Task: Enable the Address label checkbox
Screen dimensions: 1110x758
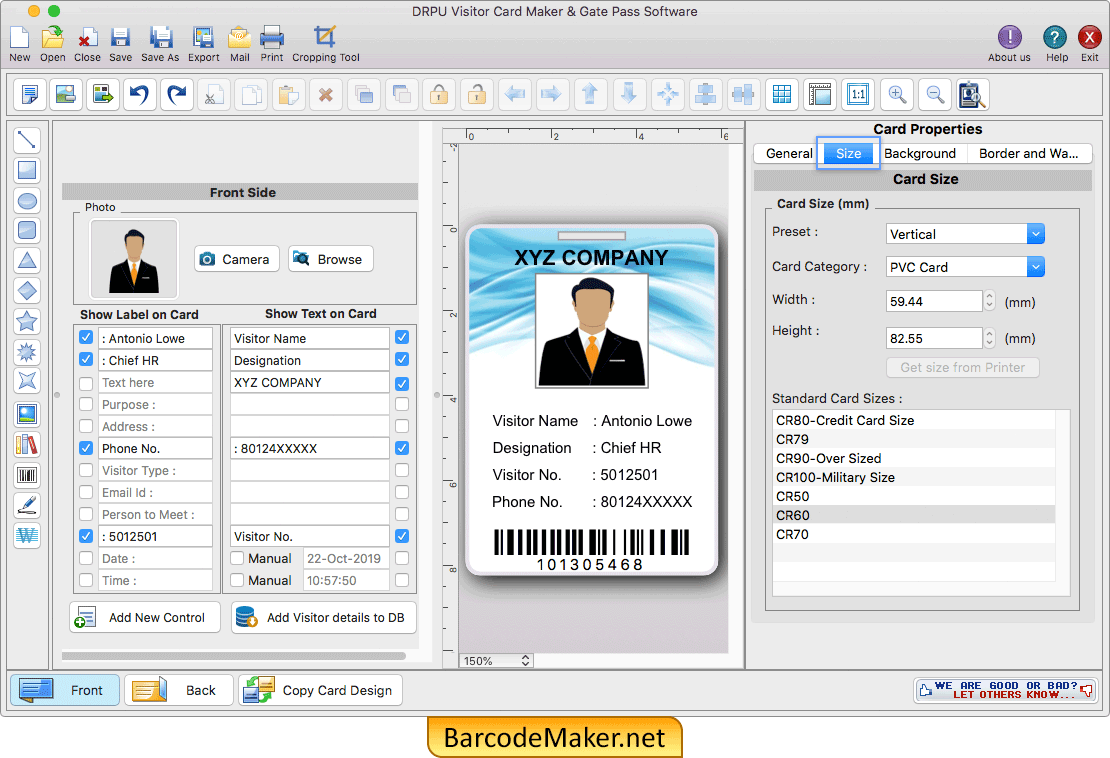Action: pyautogui.click(x=86, y=426)
